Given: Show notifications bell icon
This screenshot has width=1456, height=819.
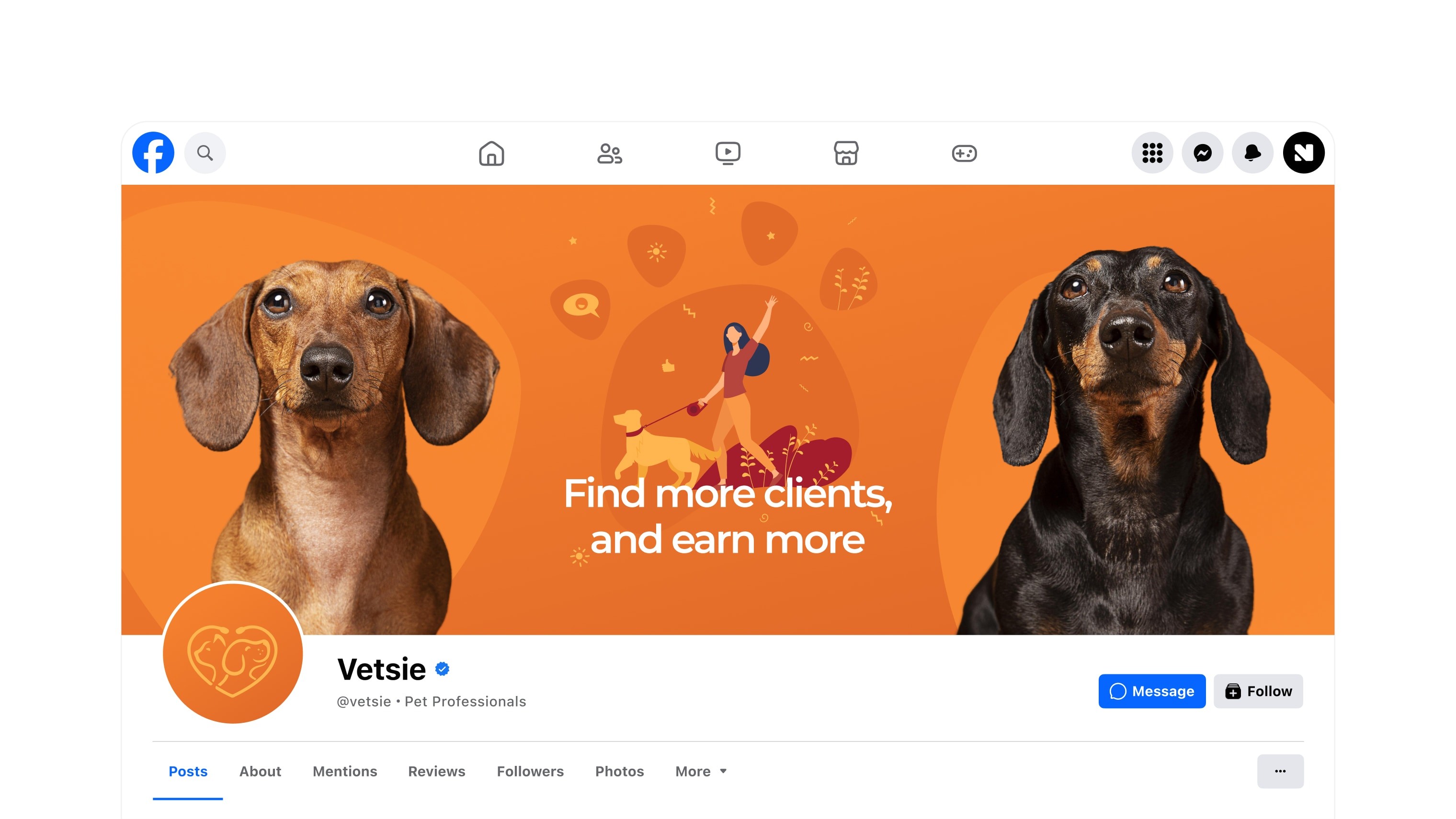Looking at the screenshot, I should coord(1252,153).
